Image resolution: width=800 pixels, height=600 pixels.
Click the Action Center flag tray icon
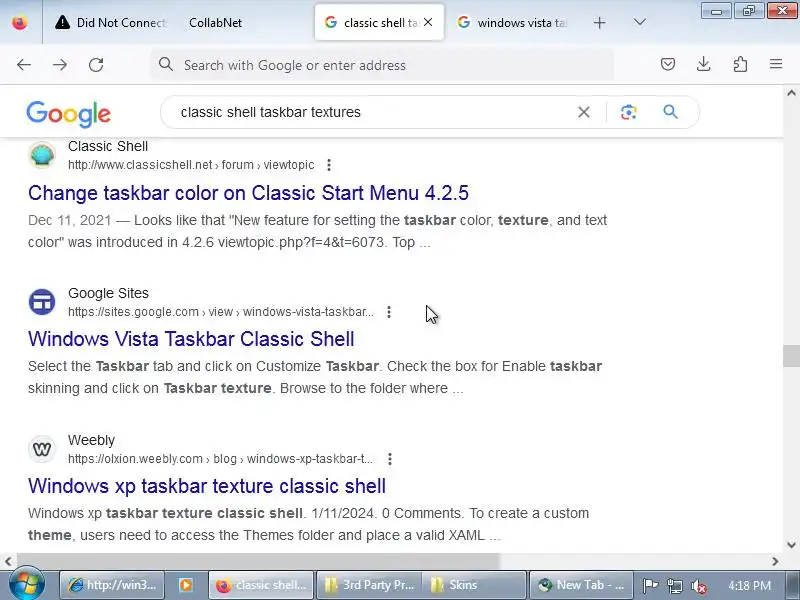point(651,585)
